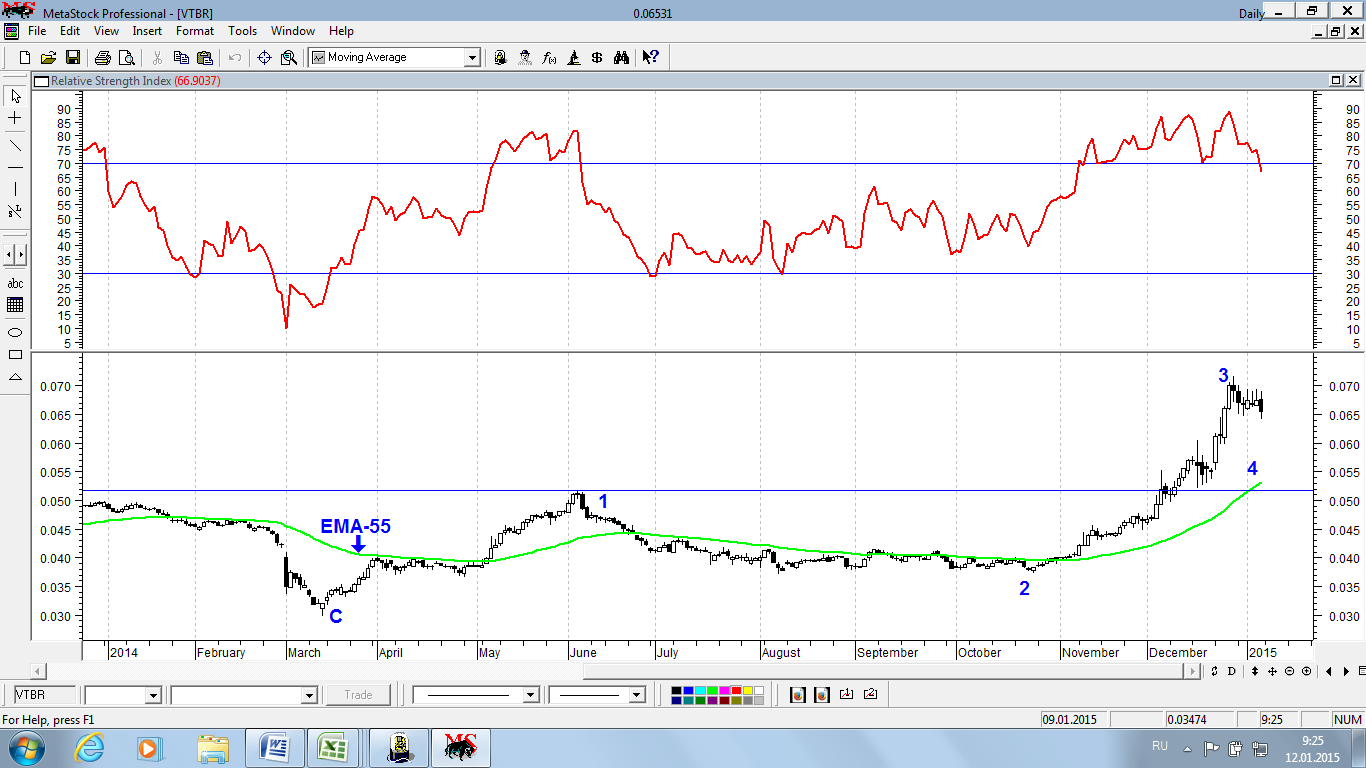Click the Trade button
The image size is (1366, 768).
click(x=358, y=694)
